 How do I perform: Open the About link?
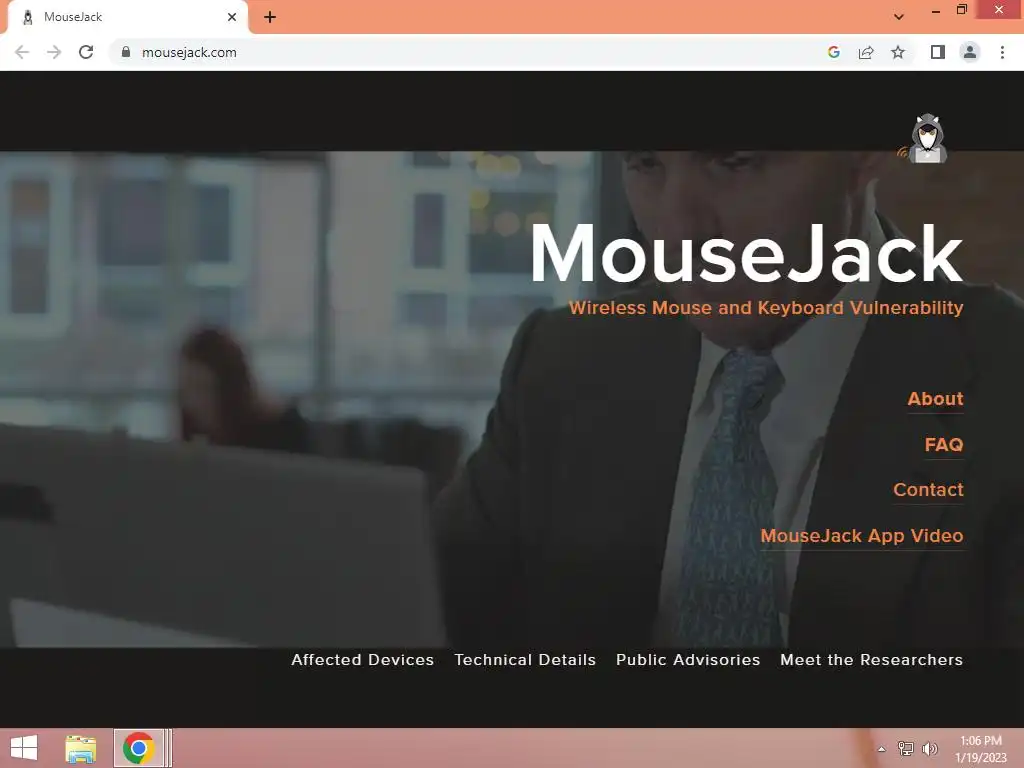[935, 399]
